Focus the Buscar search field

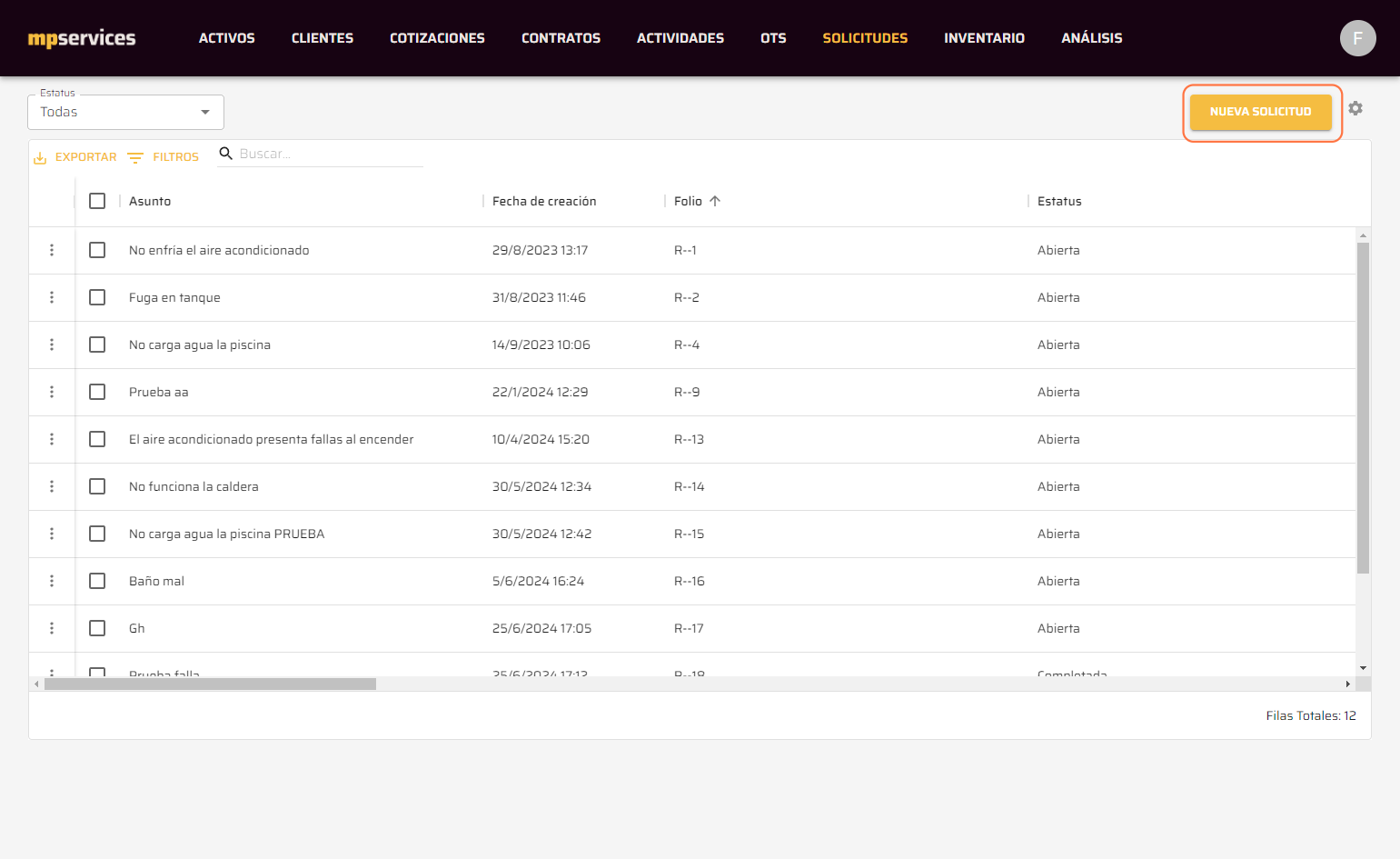[331, 154]
